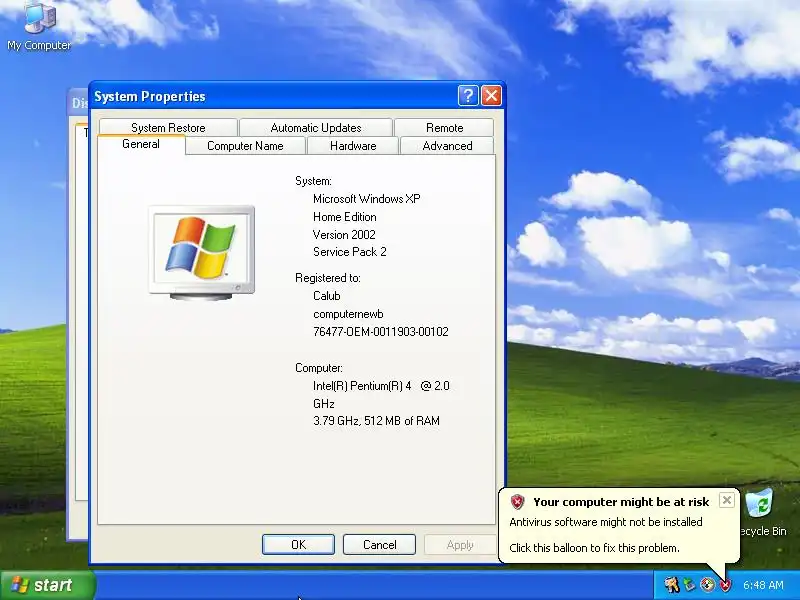The image size is (800, 600).
Task: Click 'Click this balloon to fix this problem'
Action: [594, 548]
